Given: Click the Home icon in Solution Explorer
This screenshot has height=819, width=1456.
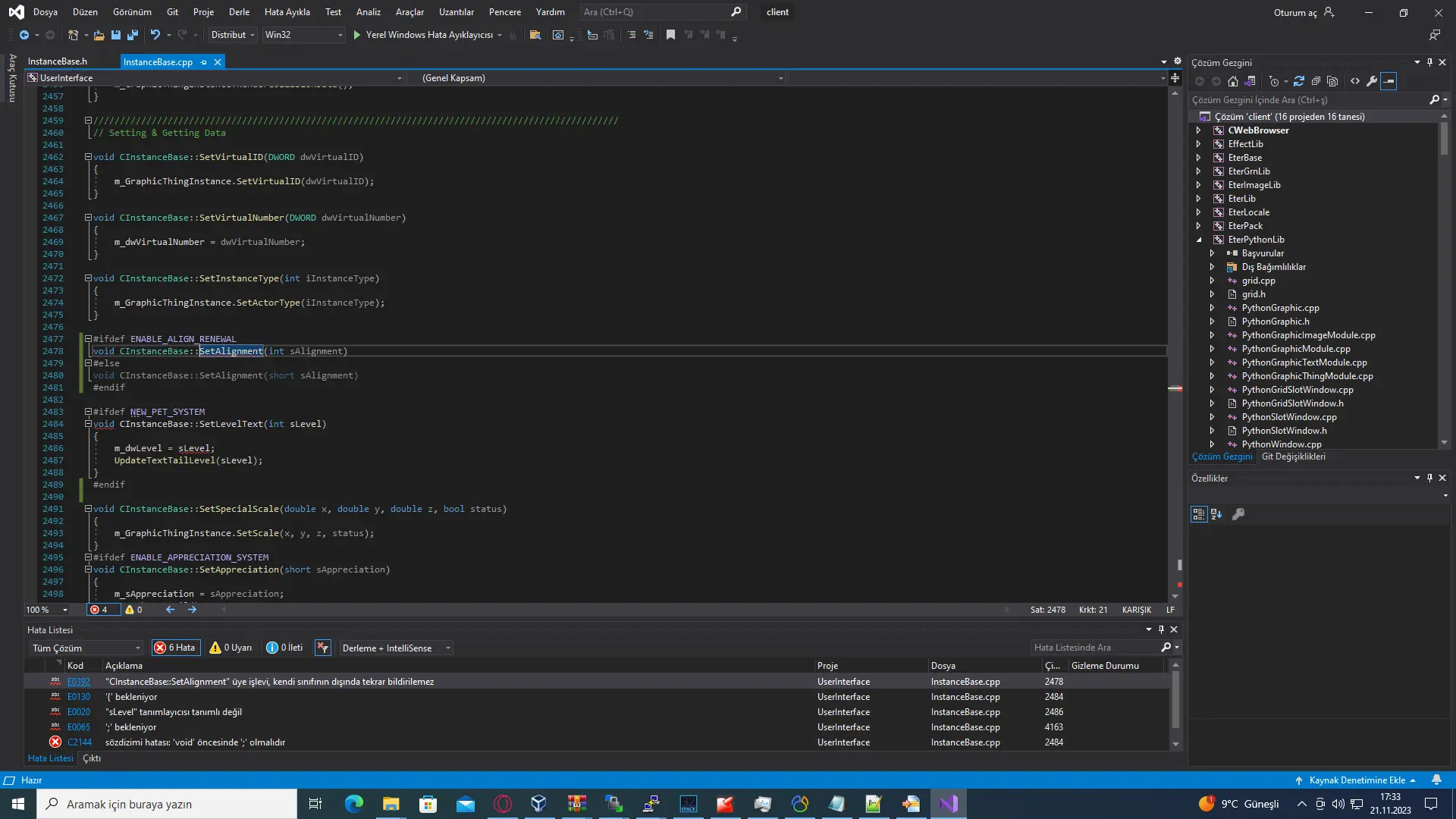Looking at the screenshot, I should pos(1233,81).
